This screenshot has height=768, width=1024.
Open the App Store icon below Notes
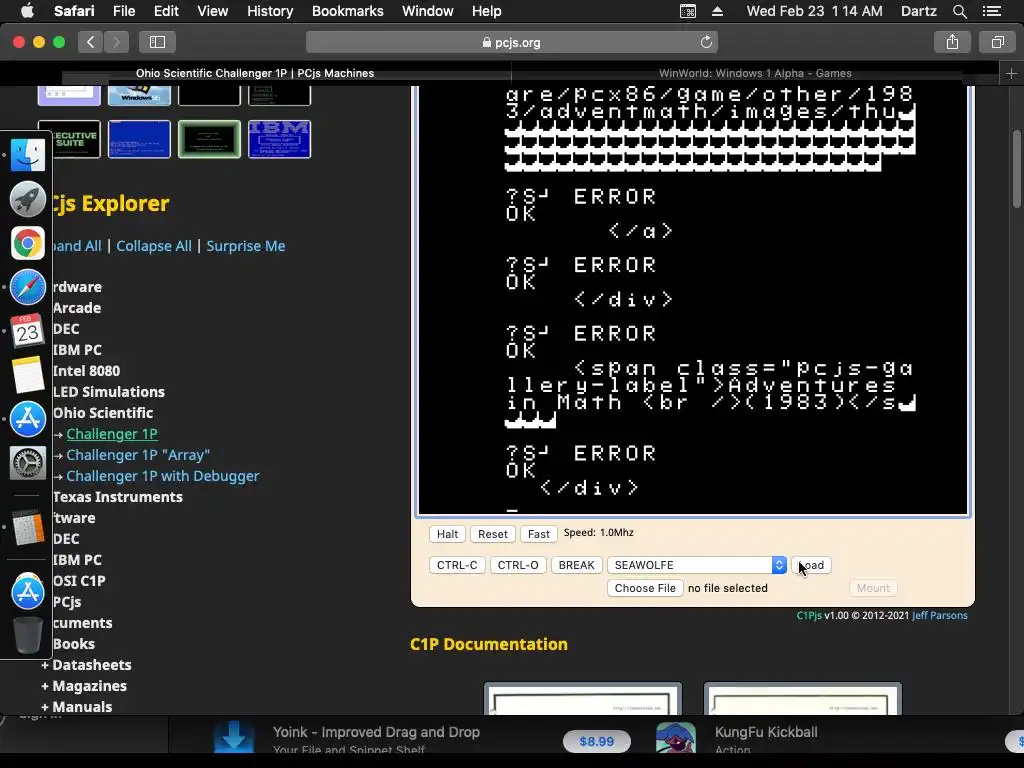27,419
